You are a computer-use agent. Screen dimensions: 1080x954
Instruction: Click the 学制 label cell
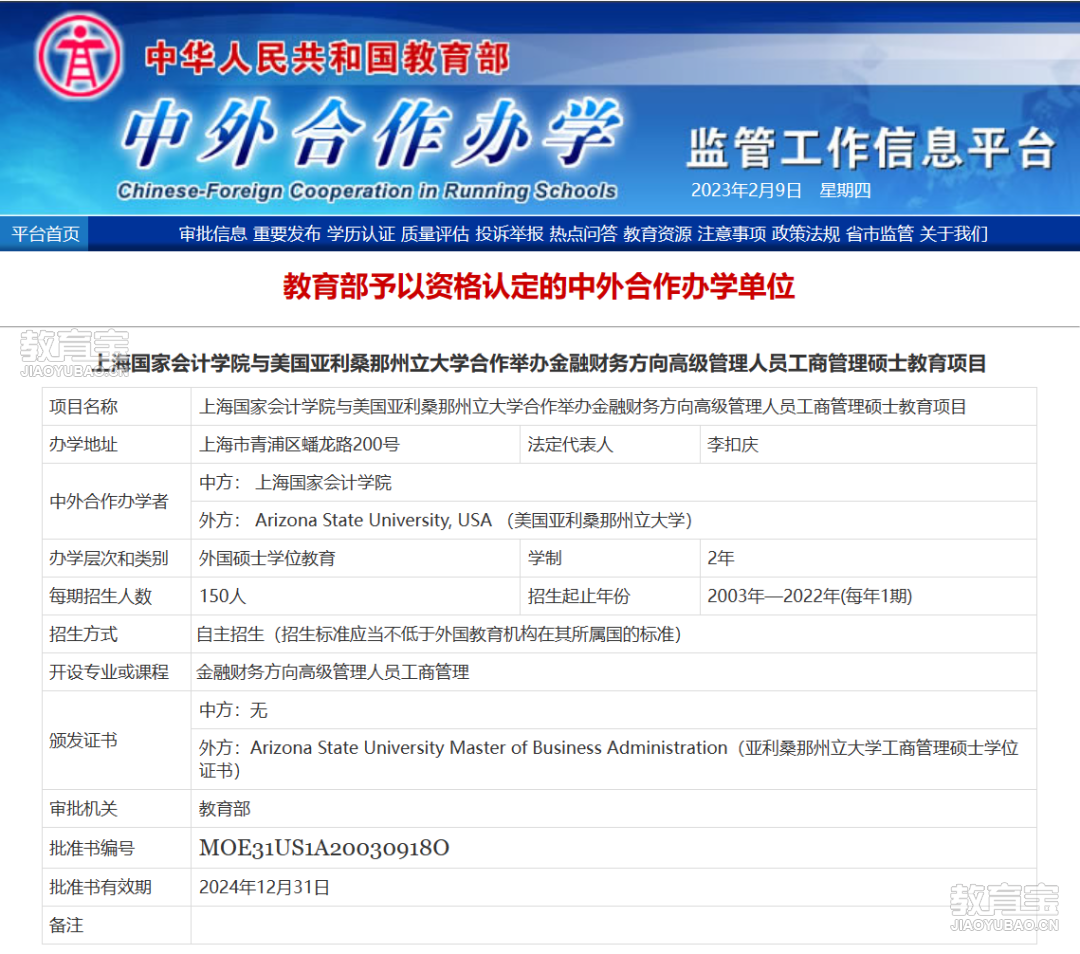coord(610,558)
